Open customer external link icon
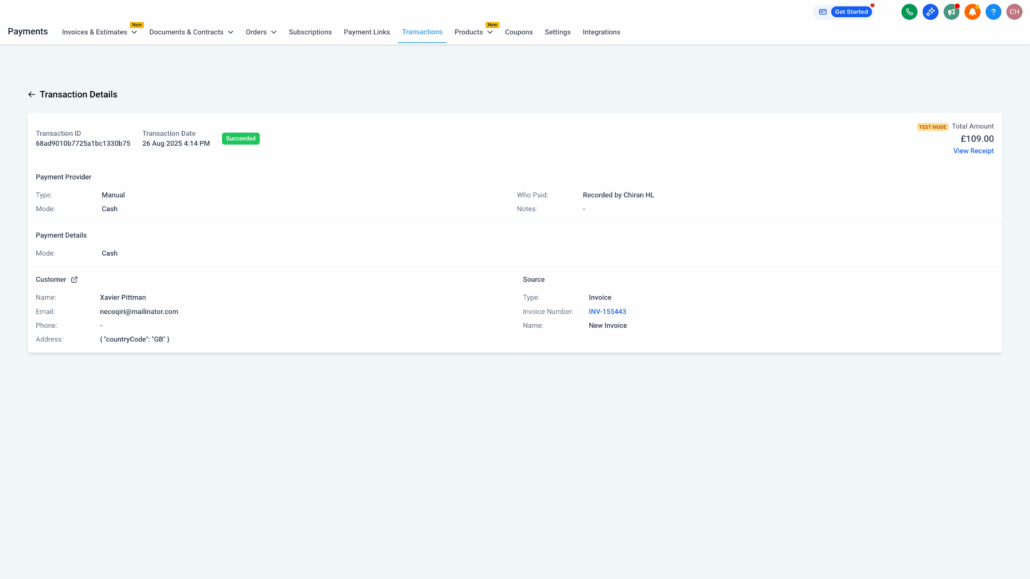The height and width of the screenshot is (579, 1030). [74, 280]
